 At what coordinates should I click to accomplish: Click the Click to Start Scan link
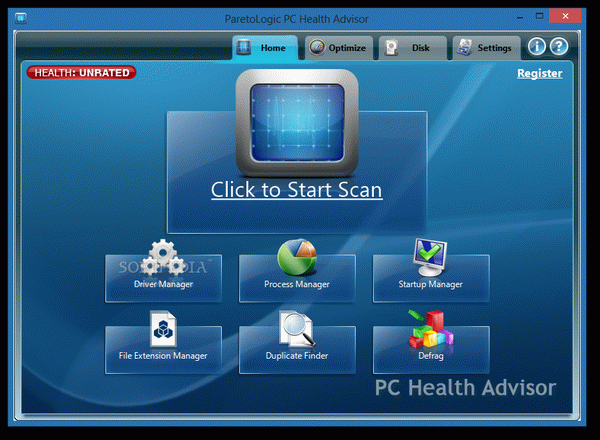tap(297, 190)
